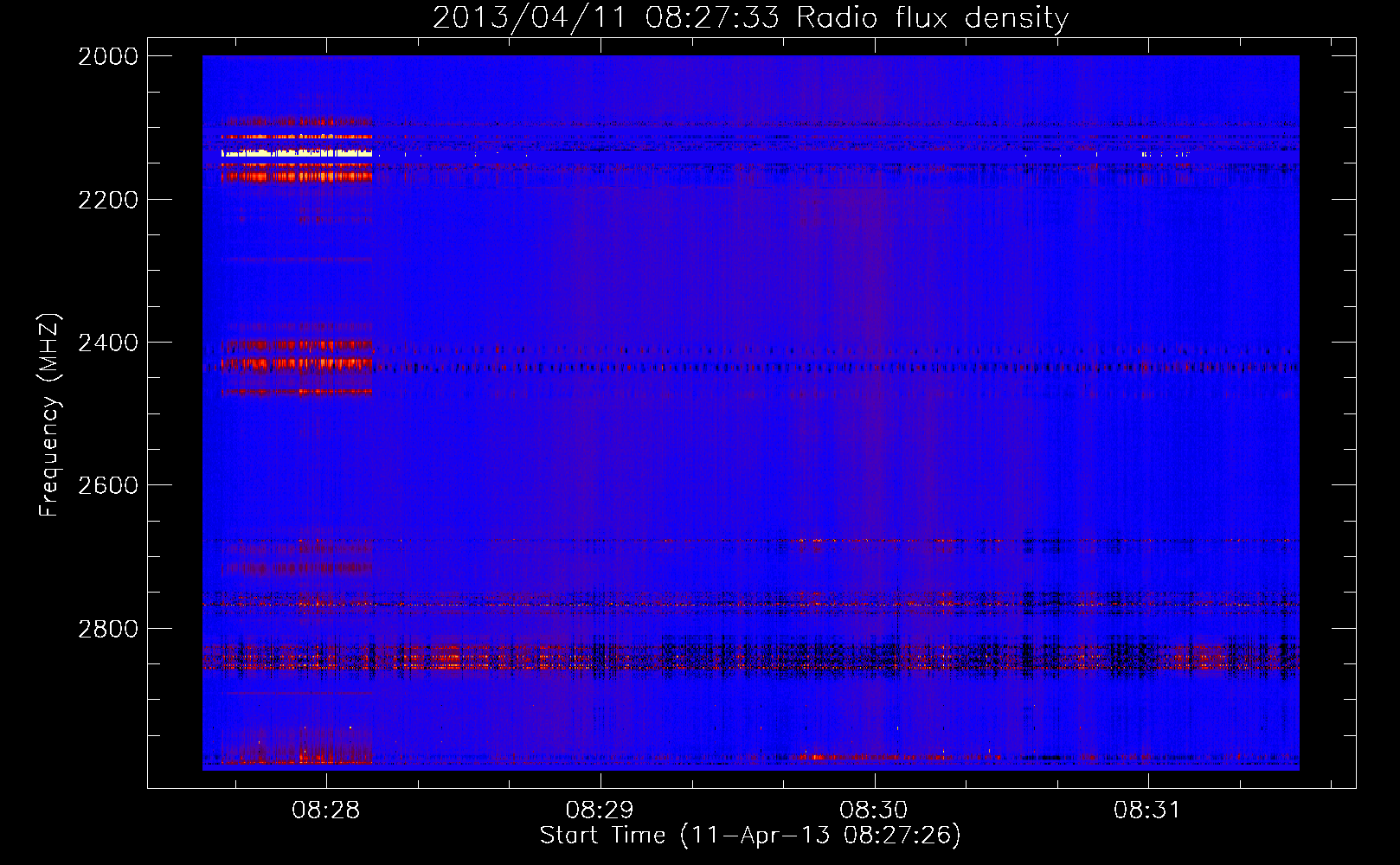
Task: Click the plot title "2013/04/11 08:27:33 Radio flux density"
Action: [750, 17]
